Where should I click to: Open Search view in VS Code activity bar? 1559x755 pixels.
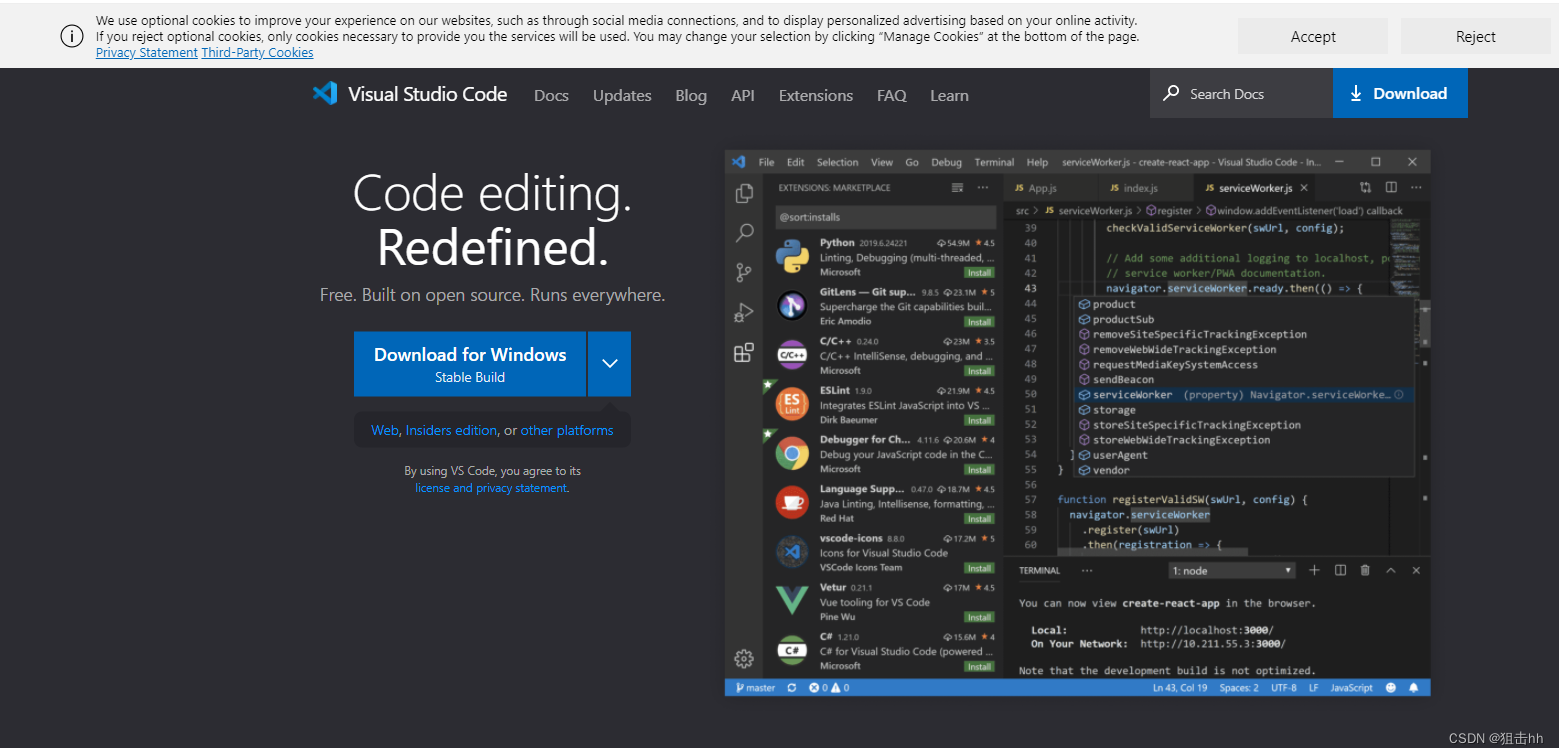(744, 233)
